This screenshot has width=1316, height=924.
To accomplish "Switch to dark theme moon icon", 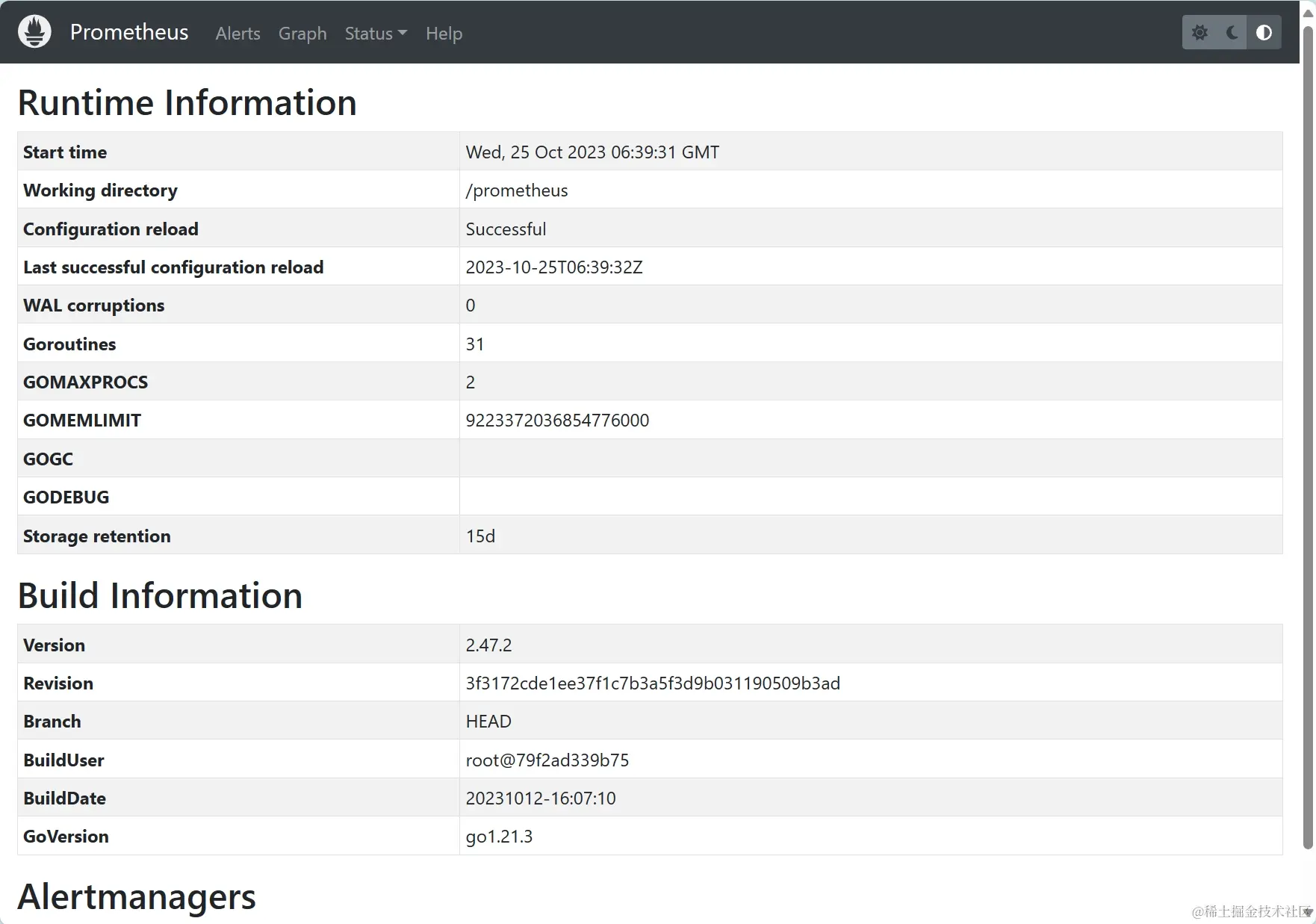I will [1232, 33].
